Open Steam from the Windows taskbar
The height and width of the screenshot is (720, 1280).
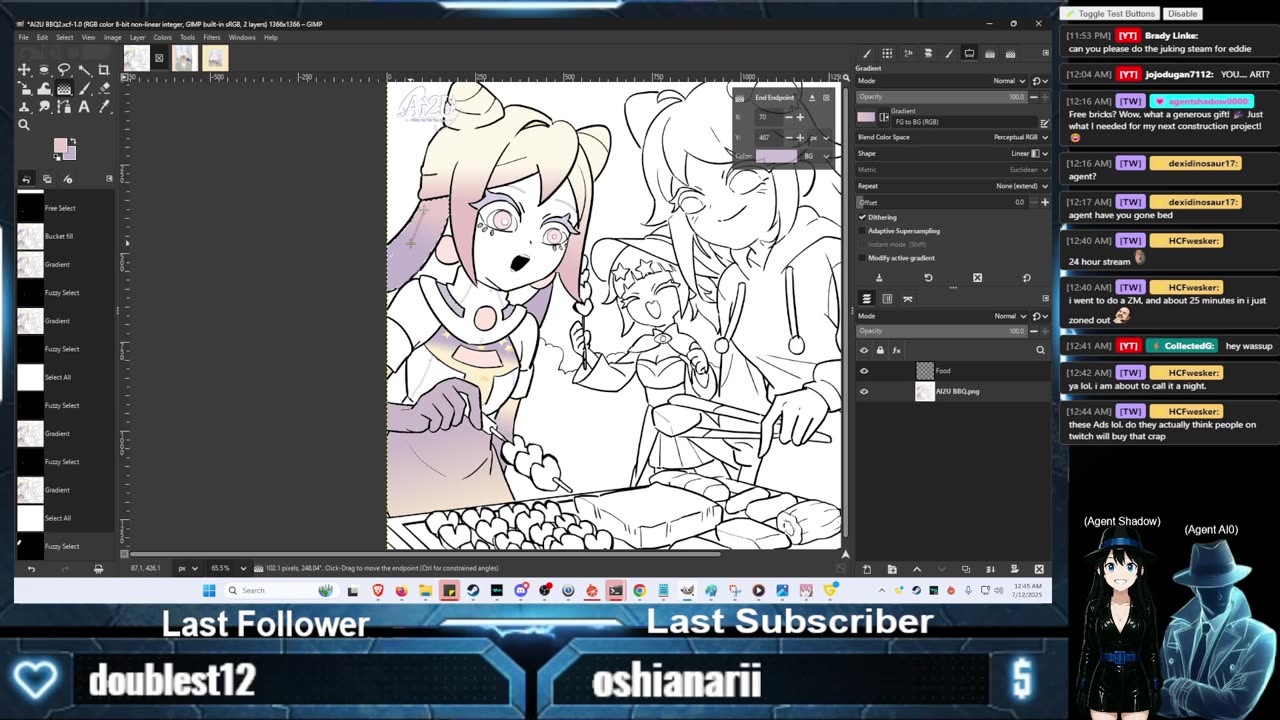tap(473, 591)
